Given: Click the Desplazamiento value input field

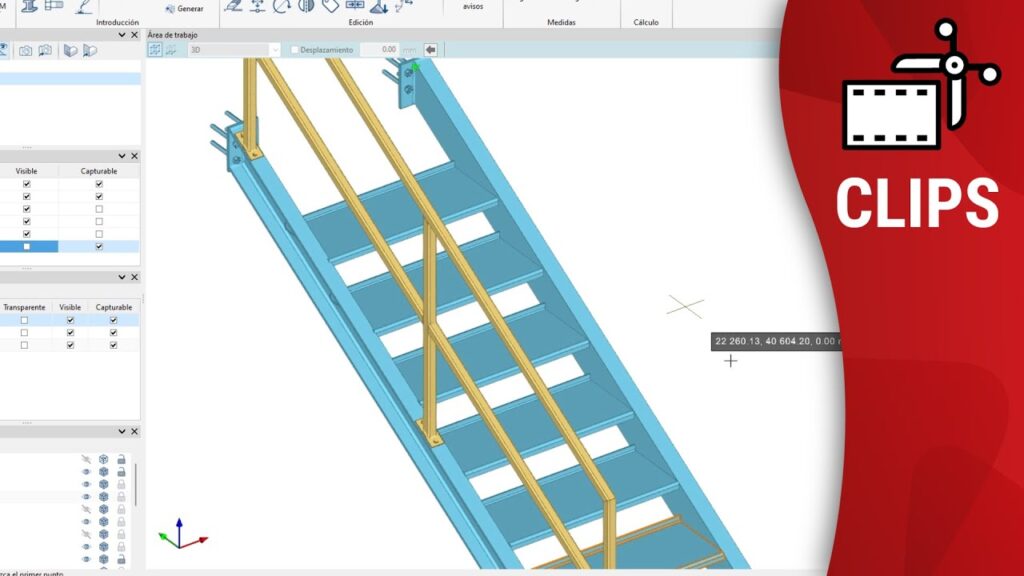Looking at the screenshot, I should point(378,49).
